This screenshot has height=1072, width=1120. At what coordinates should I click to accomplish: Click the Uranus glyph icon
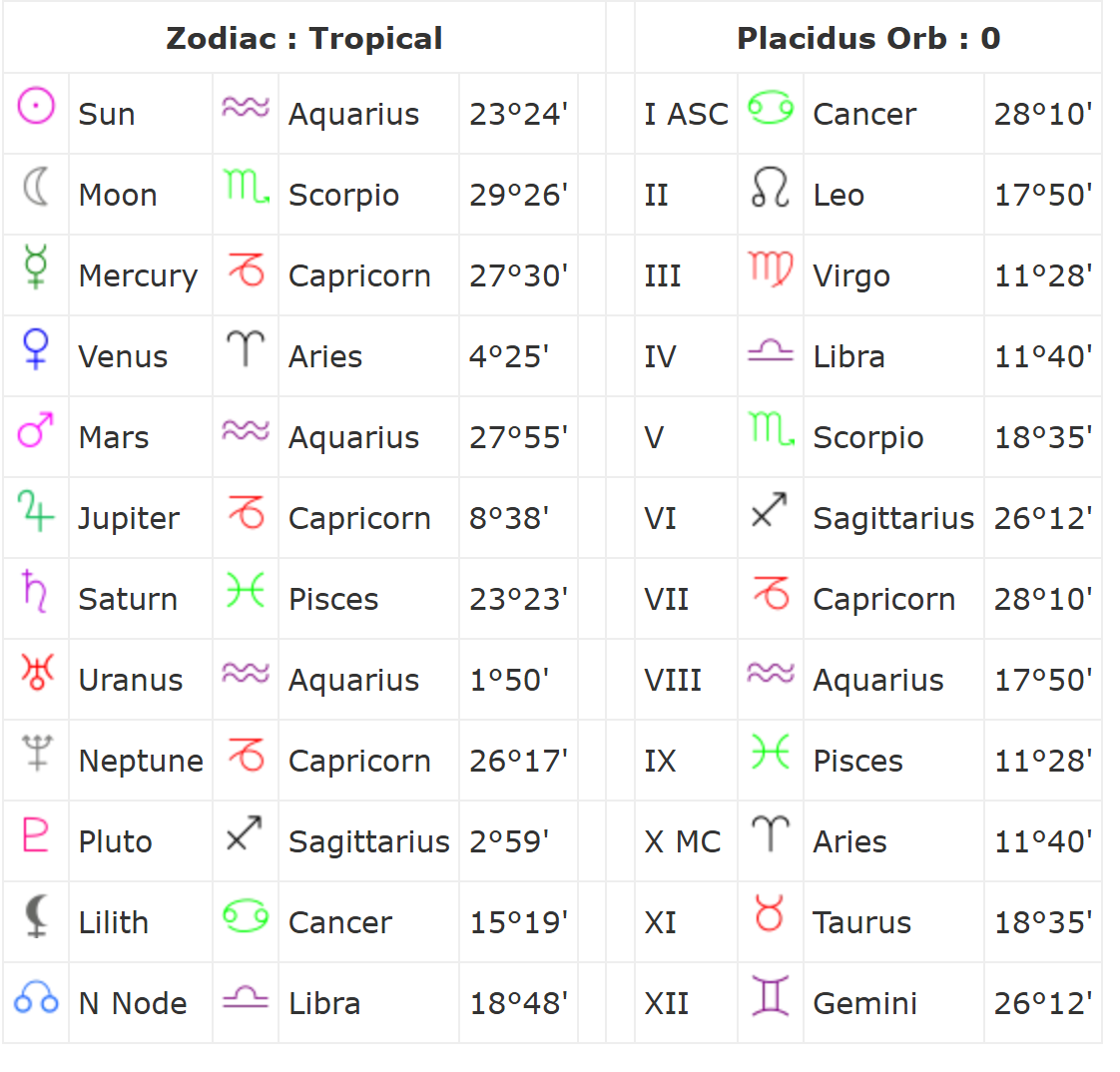point(37,672)
